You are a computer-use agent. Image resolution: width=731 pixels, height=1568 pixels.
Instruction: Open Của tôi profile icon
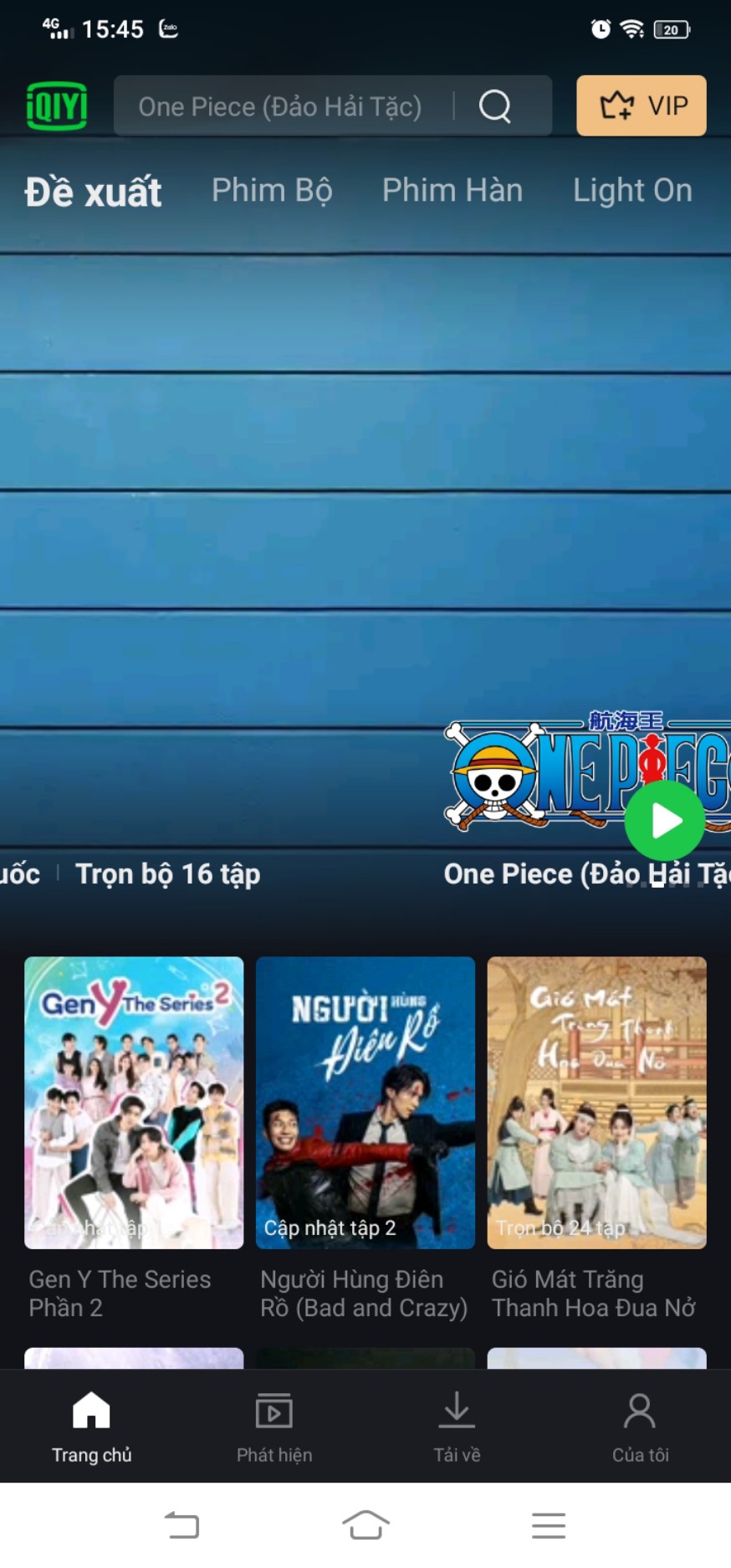(640, 1411)
